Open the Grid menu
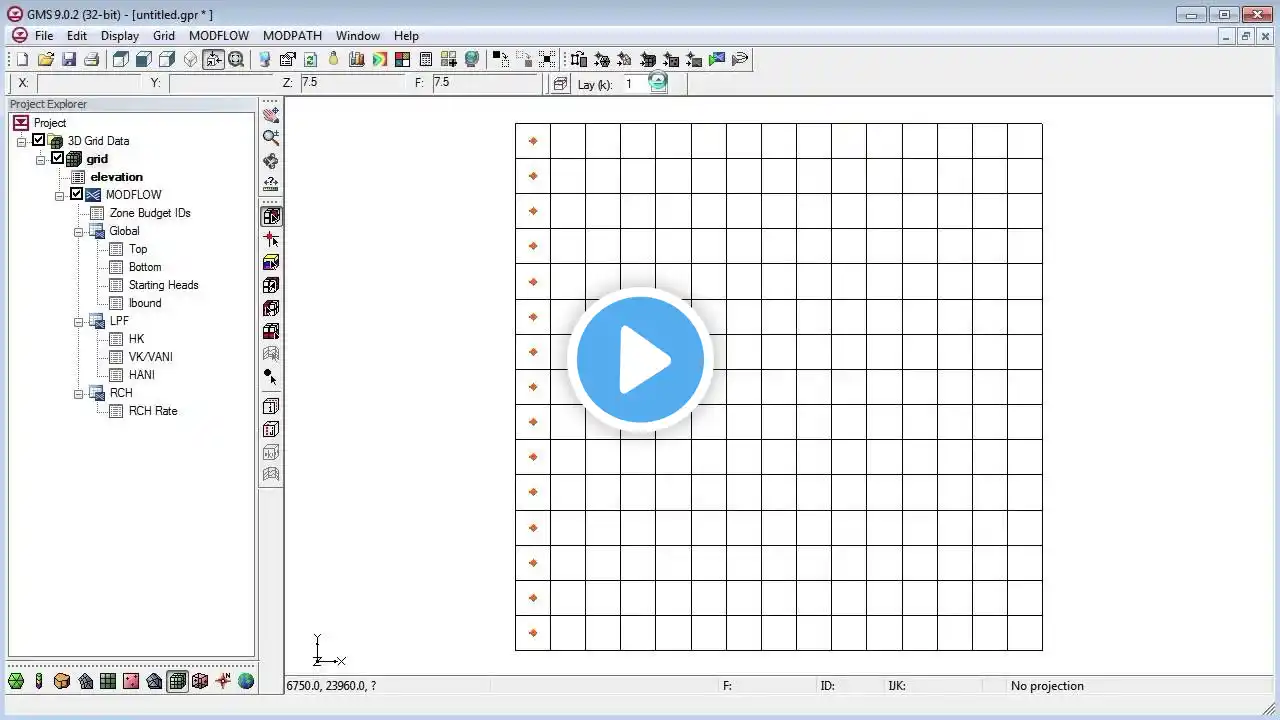Image resolution: width=1280 pixels, height=720 pixels. pos(164,36)
